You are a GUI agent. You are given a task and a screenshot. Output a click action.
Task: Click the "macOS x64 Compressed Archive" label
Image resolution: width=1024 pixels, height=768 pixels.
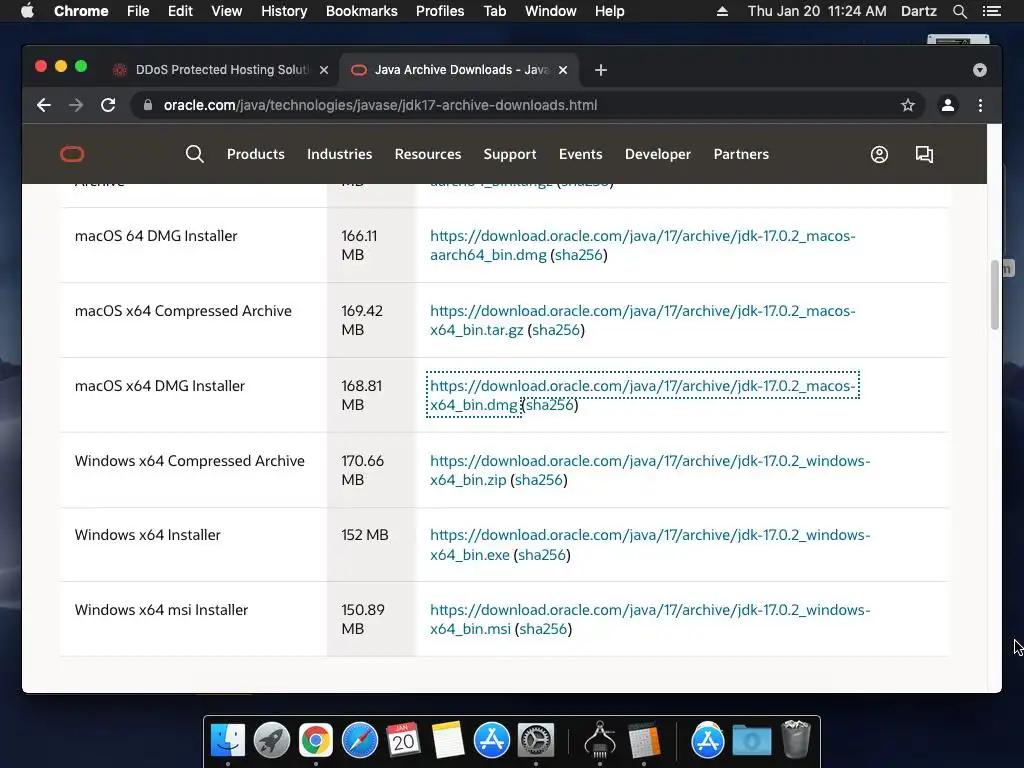coord(183,311)
